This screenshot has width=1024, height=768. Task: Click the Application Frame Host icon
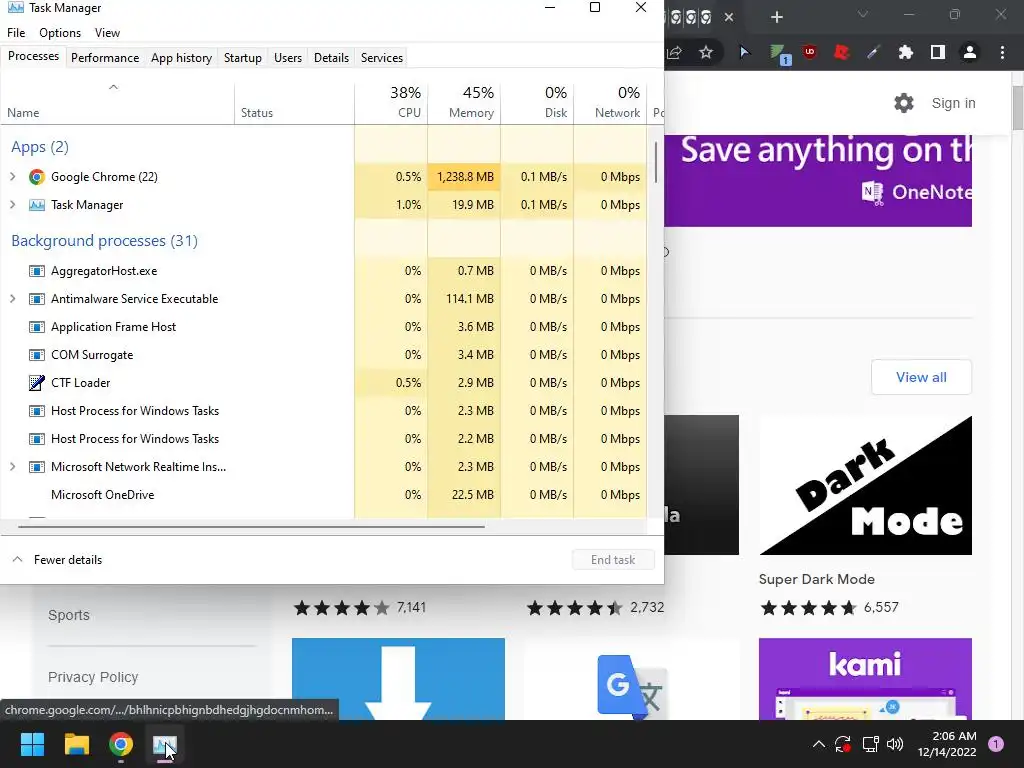[x=37, y=327]
